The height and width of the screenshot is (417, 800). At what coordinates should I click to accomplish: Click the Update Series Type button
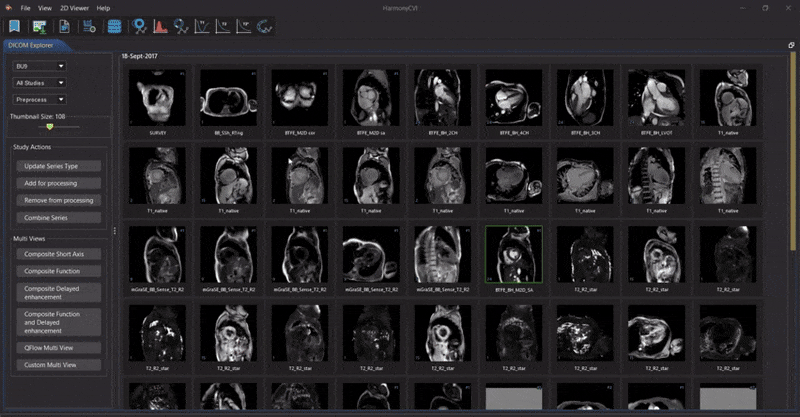point(59,166)
